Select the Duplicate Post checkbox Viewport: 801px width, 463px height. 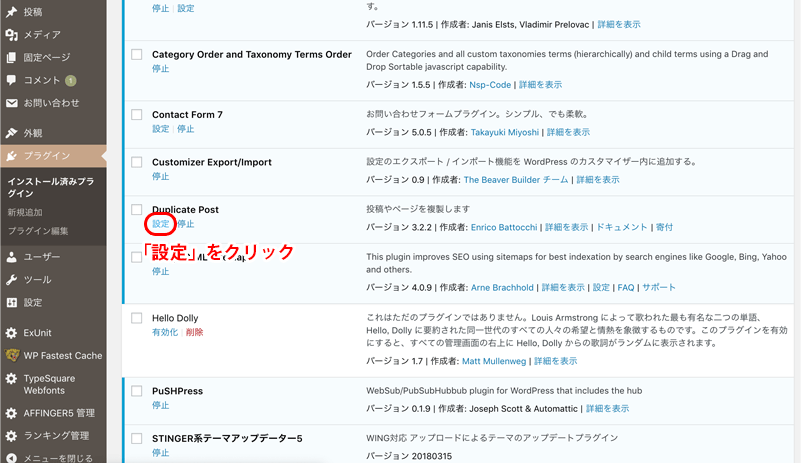136,210
